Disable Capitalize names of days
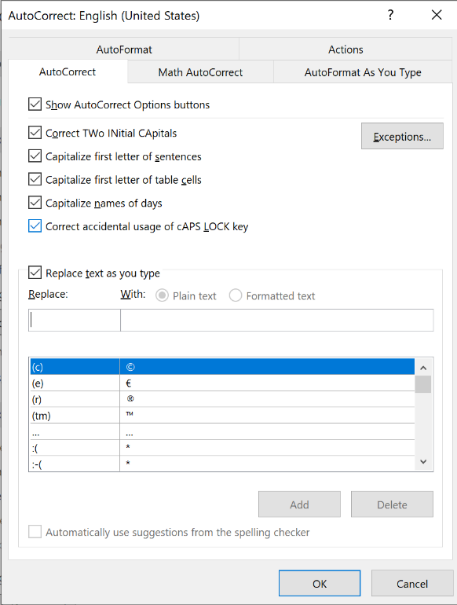The image size is (457, 605). point(35,203)
